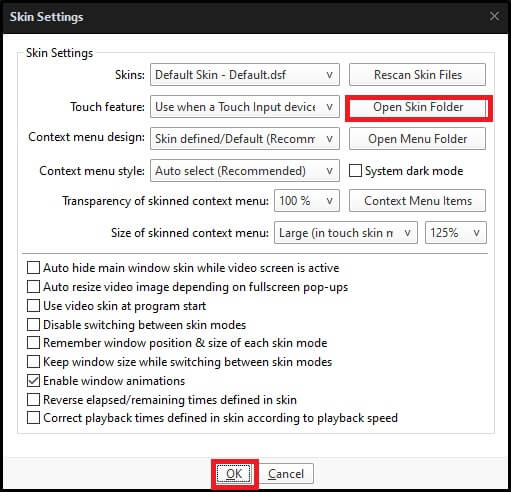The image size is (511, 492).
Task: Open Context Menu Items settings
Action: pyautogui.click(x=417, y=201)
